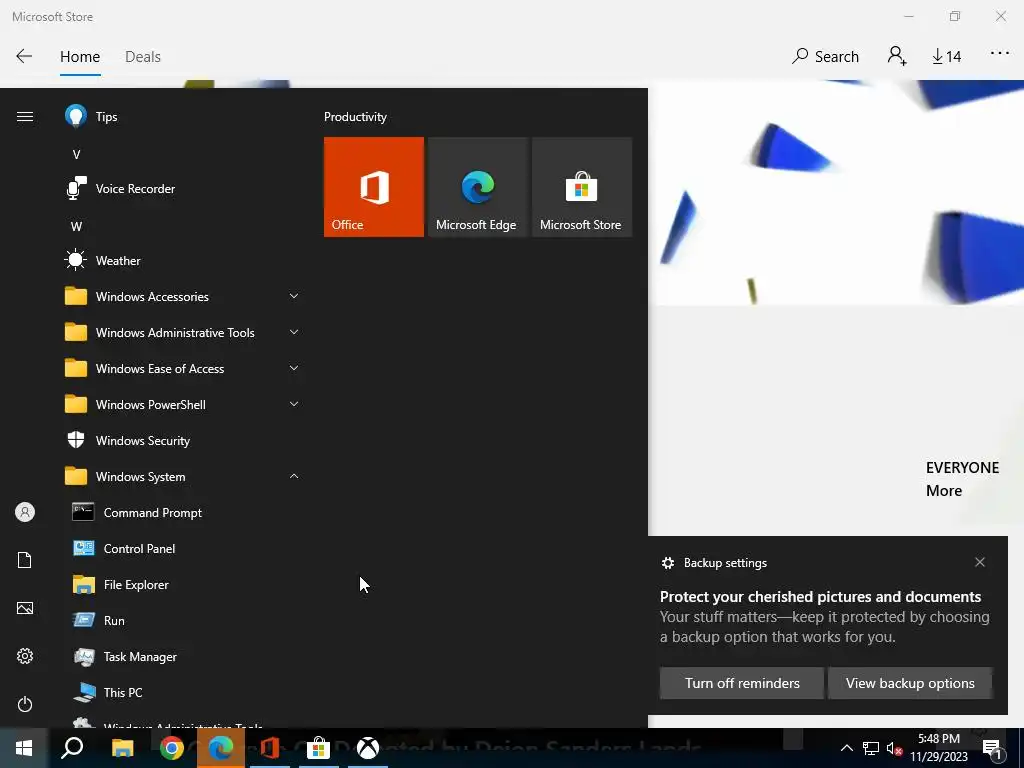Screen dimensions: 1024x768
Task: Dismiss the Backup settings notification
Action: coord(980,562)
